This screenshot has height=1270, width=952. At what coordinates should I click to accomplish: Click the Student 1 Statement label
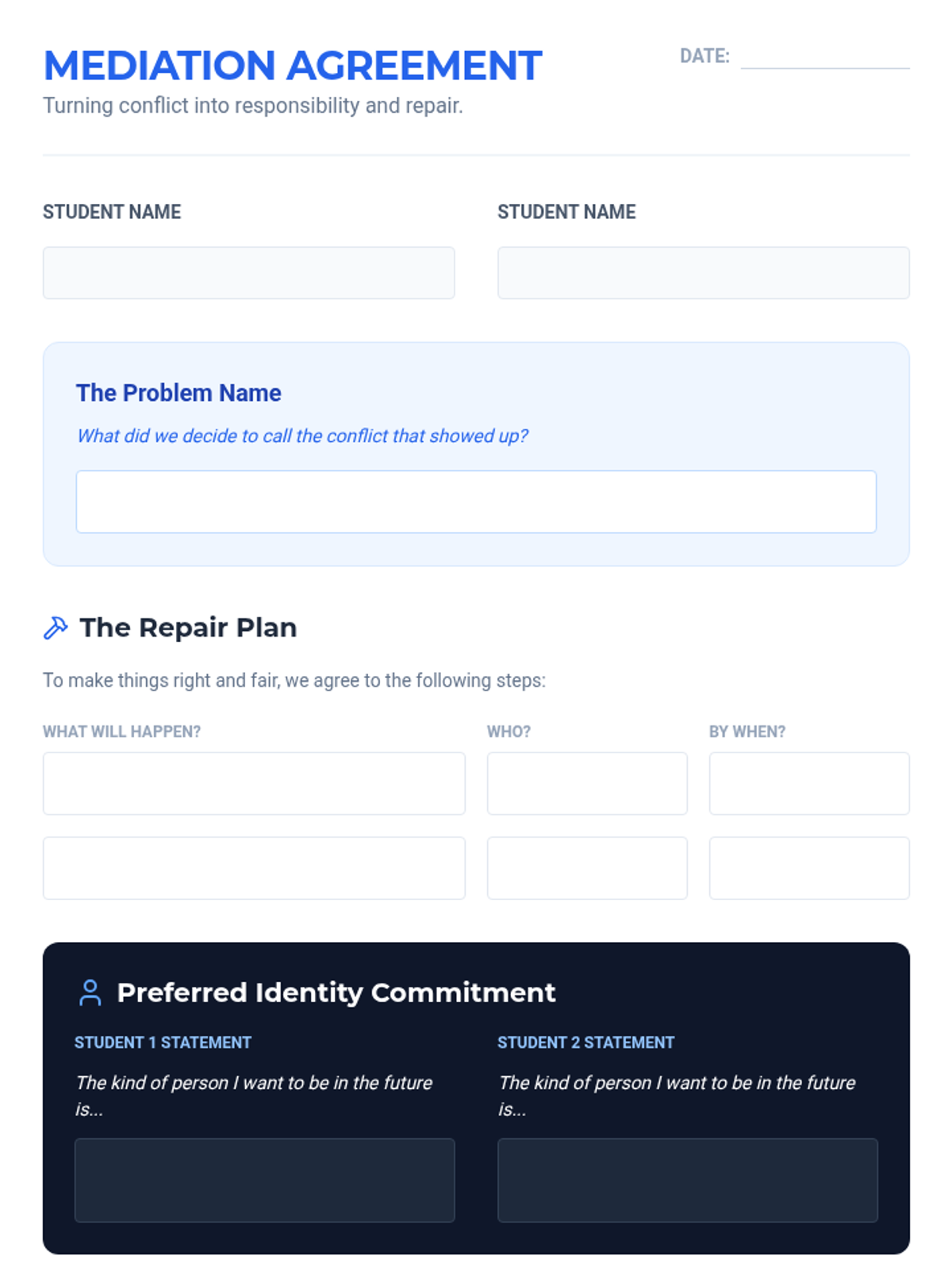tap(163, 1042)
